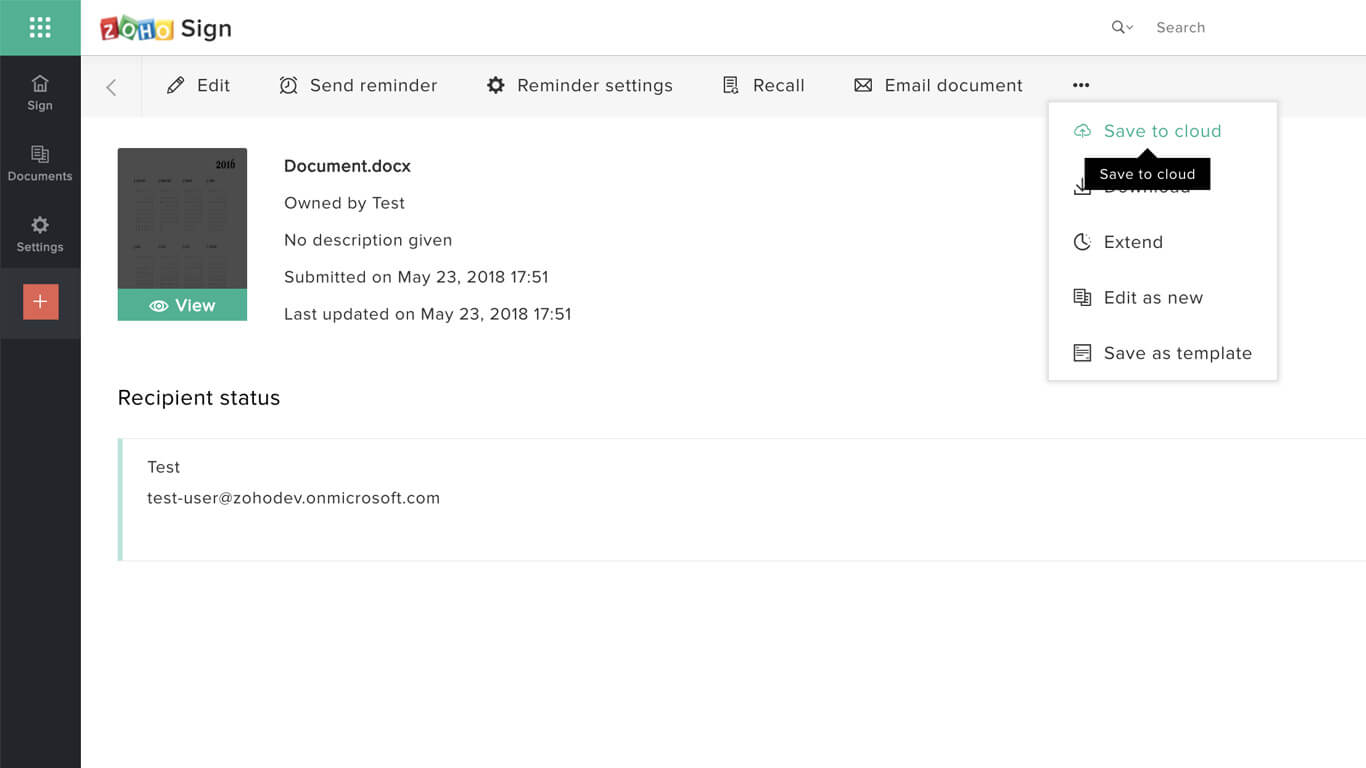This screenshot has height=768, width=1366.
Task: Toggle the three-dots more options menu
Action: (1081, 86)
